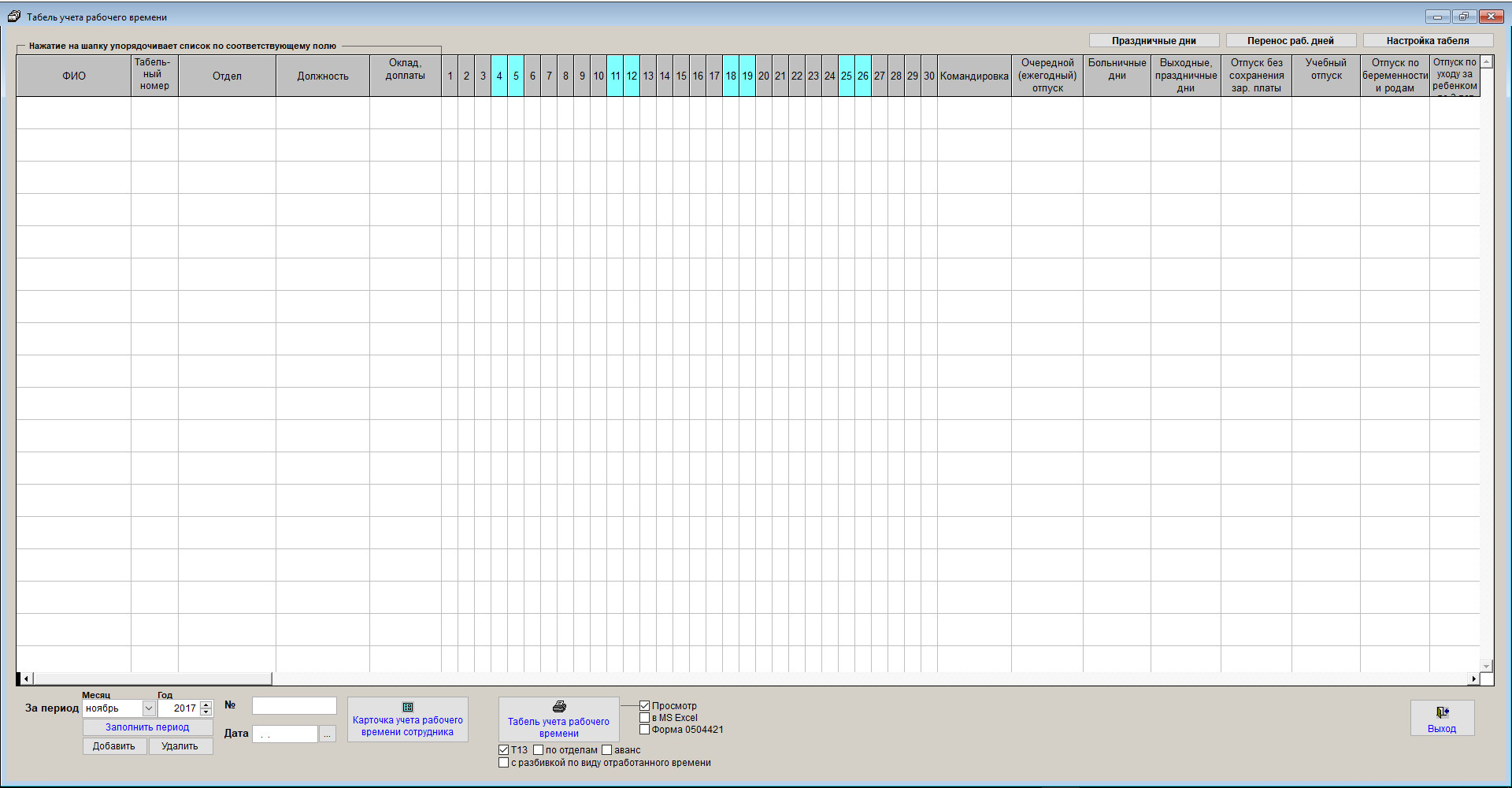The image size is (1512, 788).
Task: Click the card icon above Карточка учета
Action: click(408, 707)
